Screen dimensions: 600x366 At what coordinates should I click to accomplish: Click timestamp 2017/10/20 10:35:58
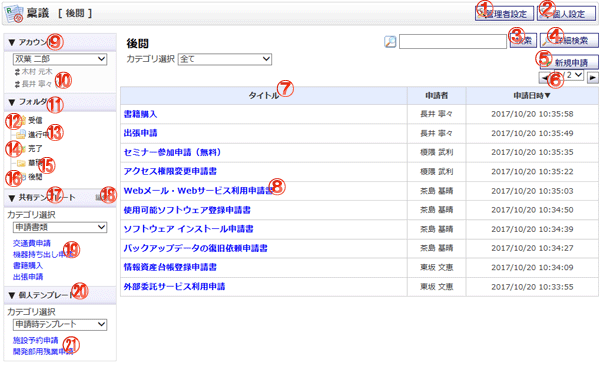pos(532,114)
